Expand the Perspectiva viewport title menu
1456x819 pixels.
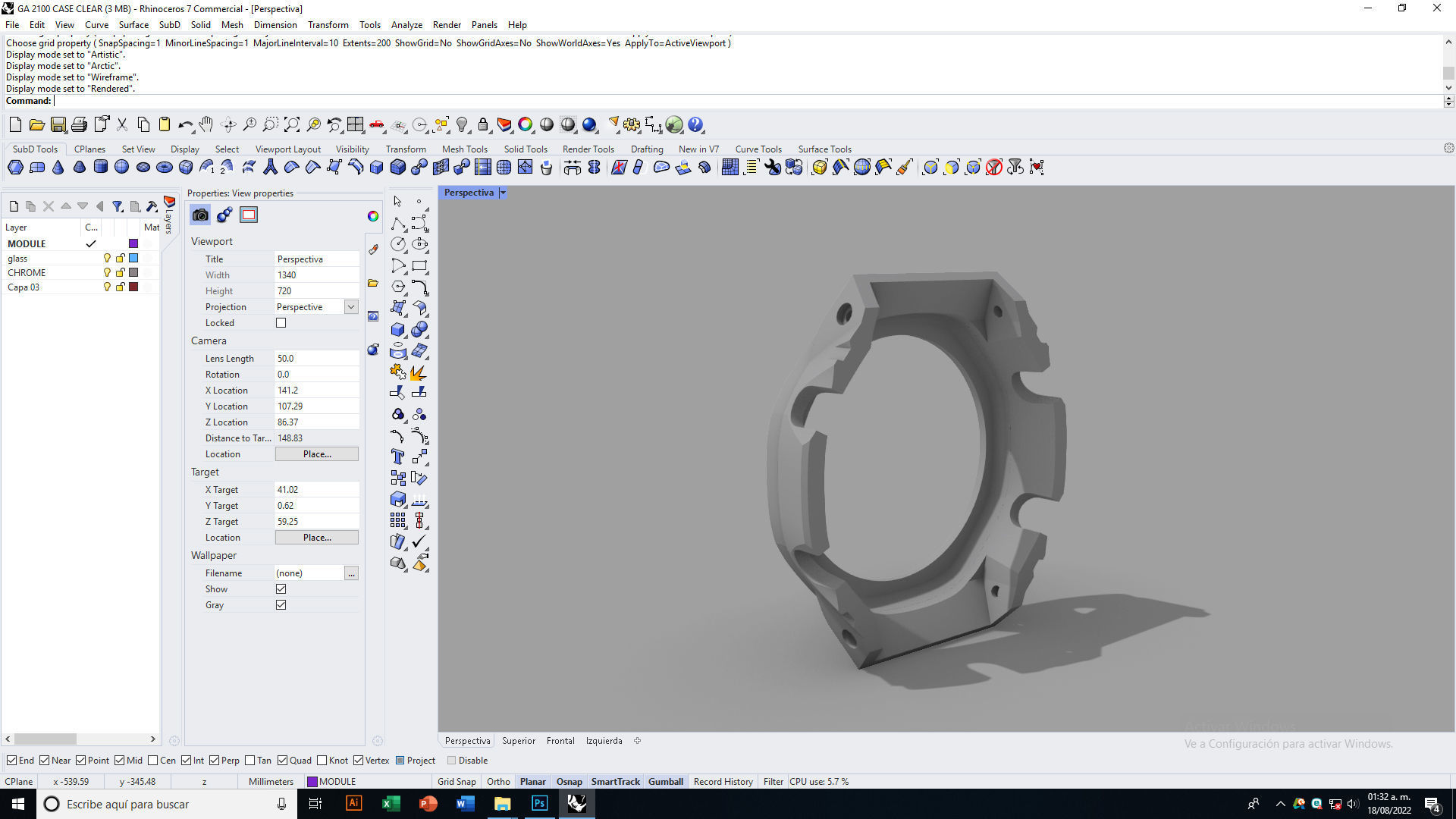(x=503, y=193)
